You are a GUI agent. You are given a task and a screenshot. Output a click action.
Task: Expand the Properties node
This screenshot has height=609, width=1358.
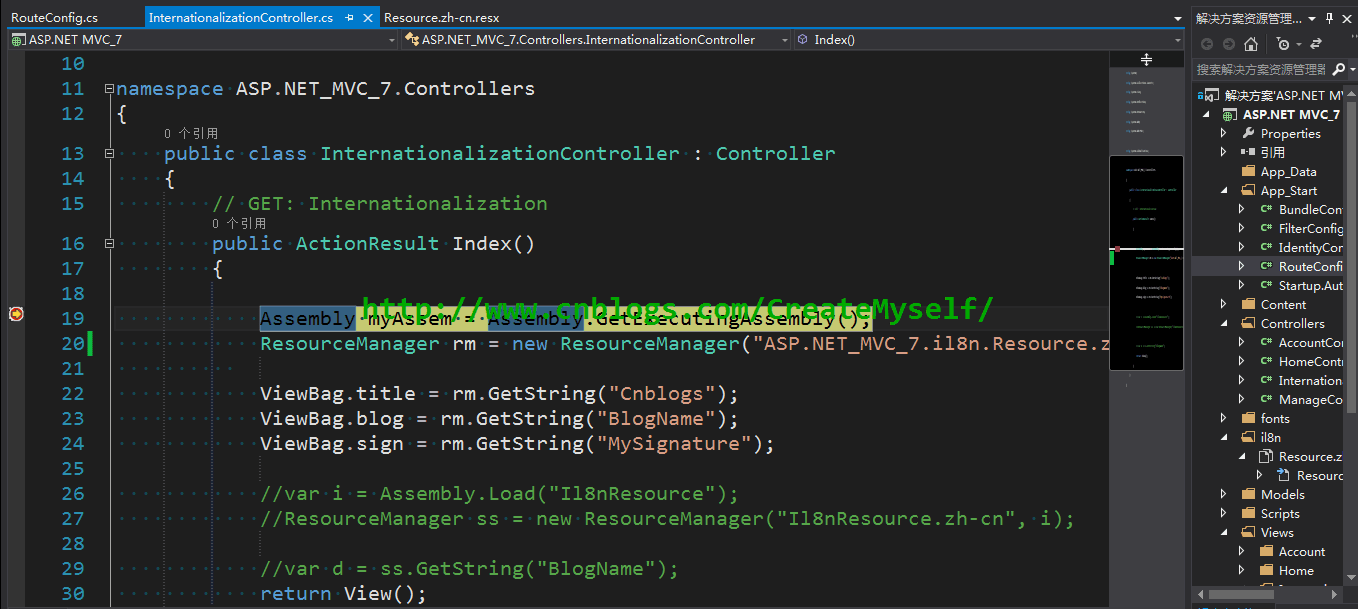(x=1223, y=133)
